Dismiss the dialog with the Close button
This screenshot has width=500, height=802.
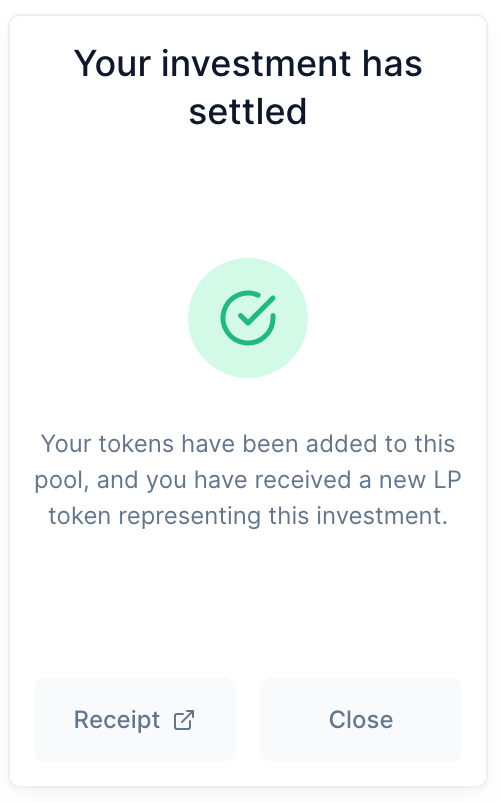click(x=361, y=720)
